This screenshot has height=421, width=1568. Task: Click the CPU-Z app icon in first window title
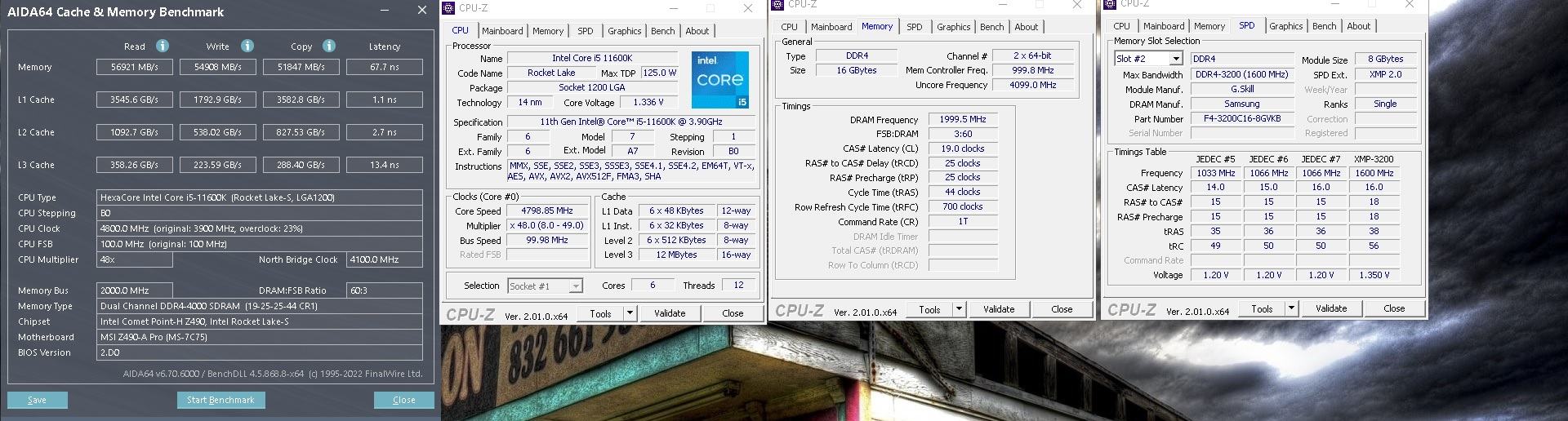coord(448,8)
